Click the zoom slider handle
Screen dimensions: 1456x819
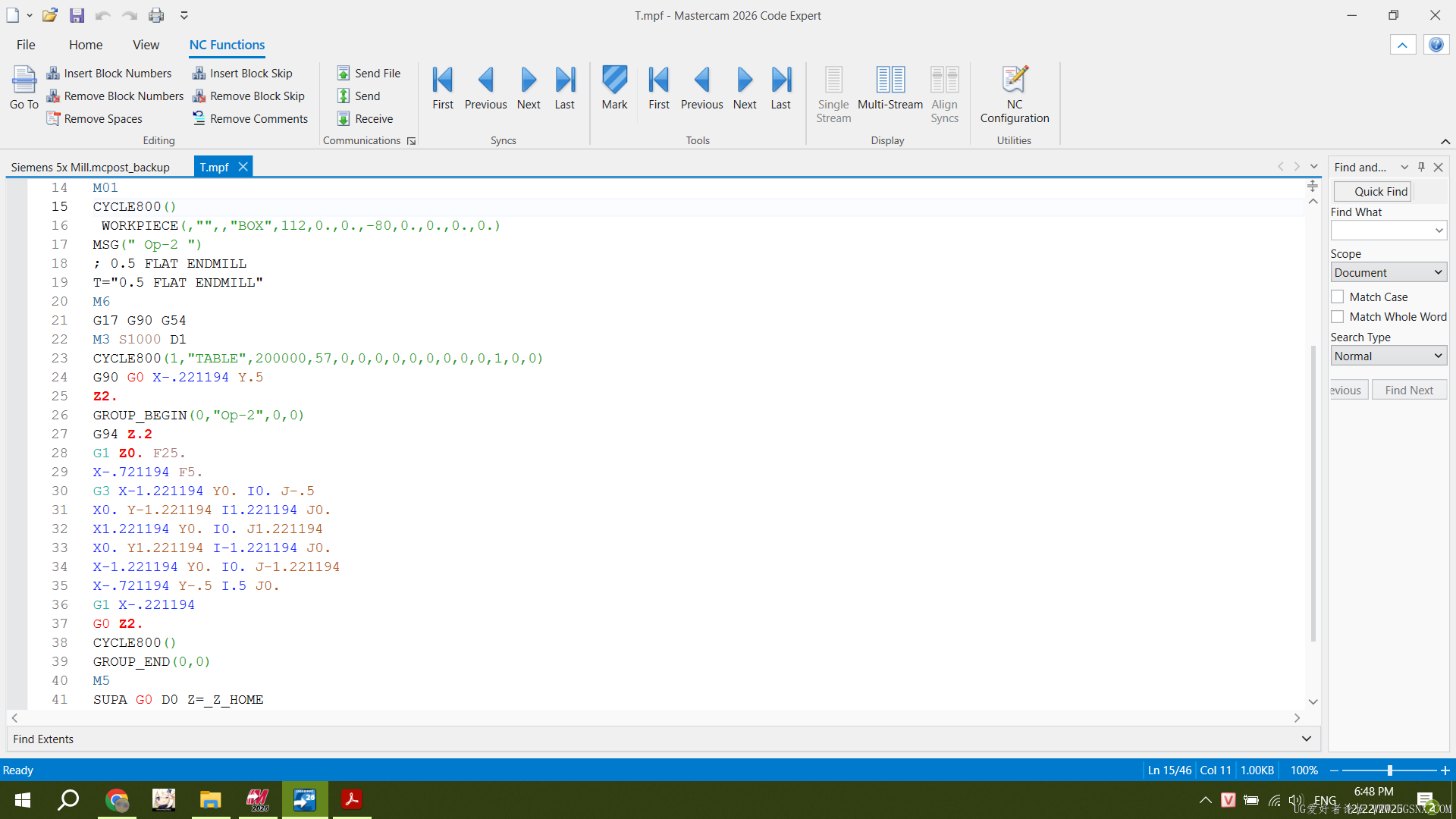(x=1390, y=770)
